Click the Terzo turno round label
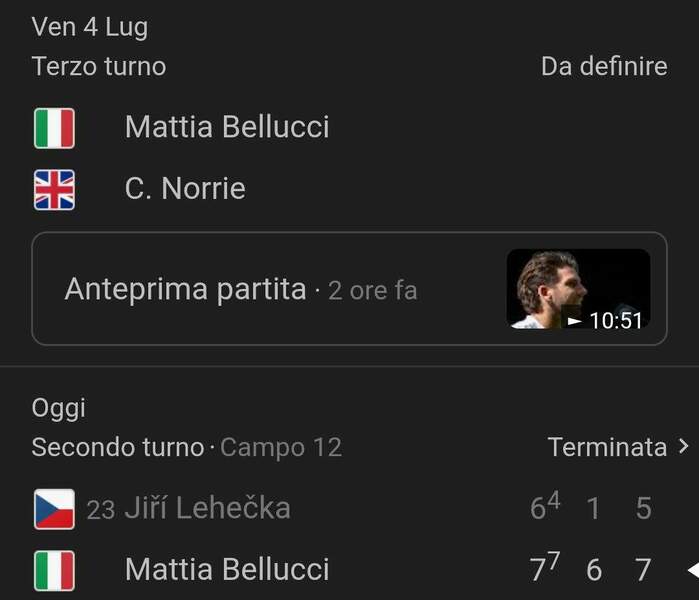This screenshot has width=699, height=600. (x=99, y=66)
